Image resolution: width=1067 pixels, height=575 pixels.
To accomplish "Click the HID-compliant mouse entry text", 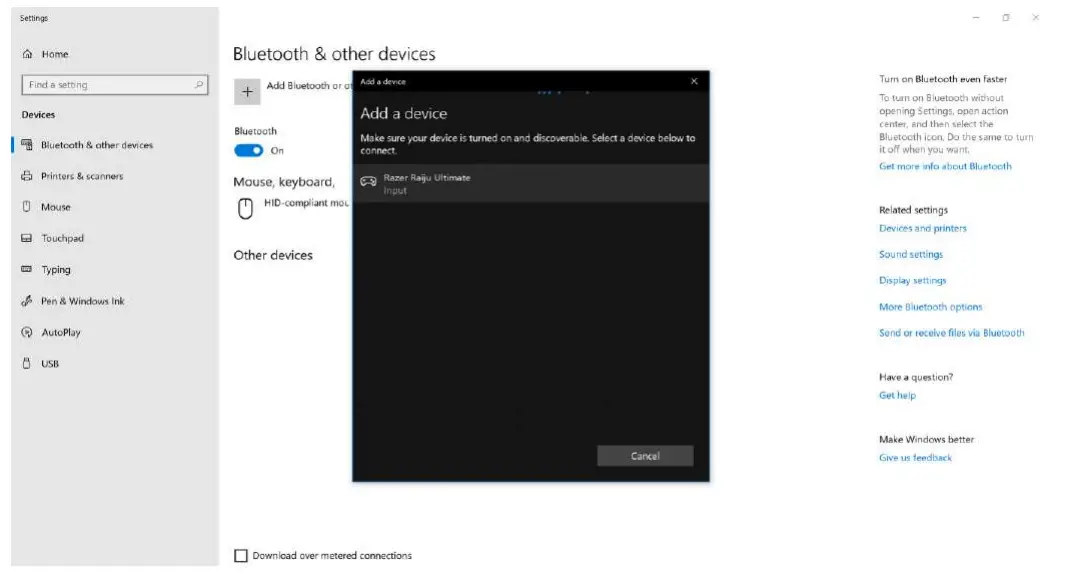I will pyautogui.click(x=306, y=203).
